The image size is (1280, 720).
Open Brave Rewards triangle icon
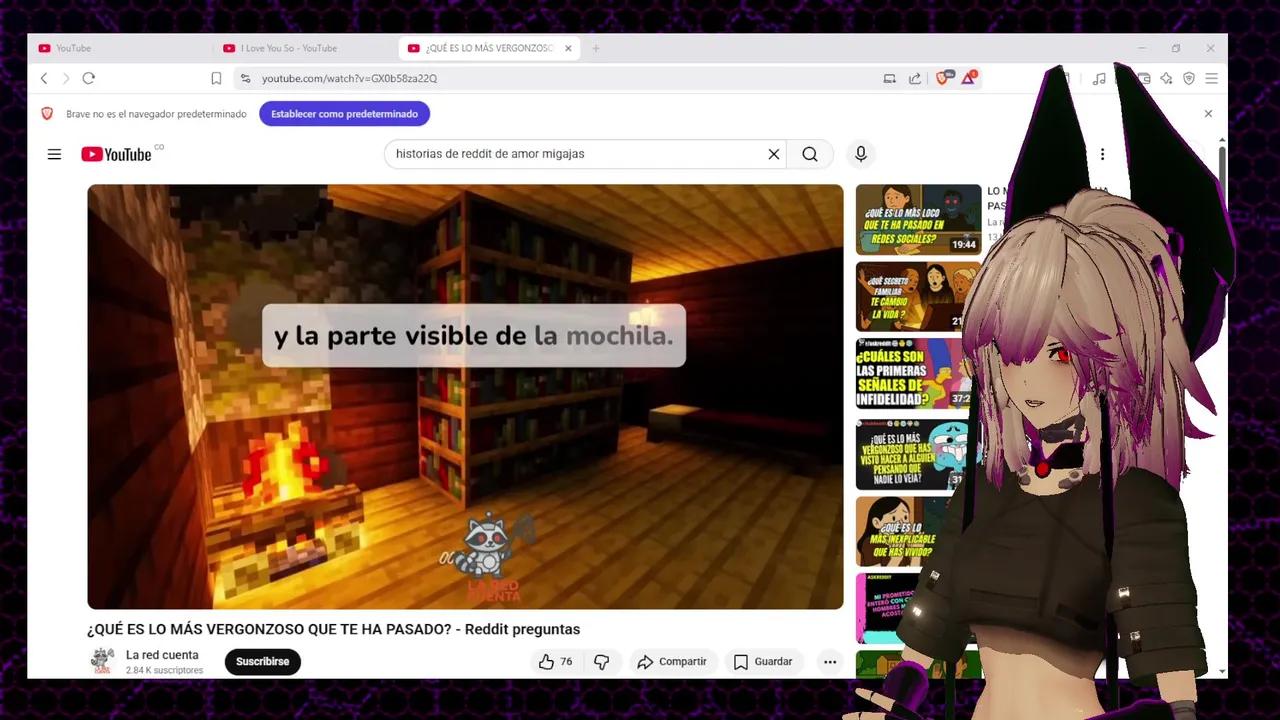968,78
